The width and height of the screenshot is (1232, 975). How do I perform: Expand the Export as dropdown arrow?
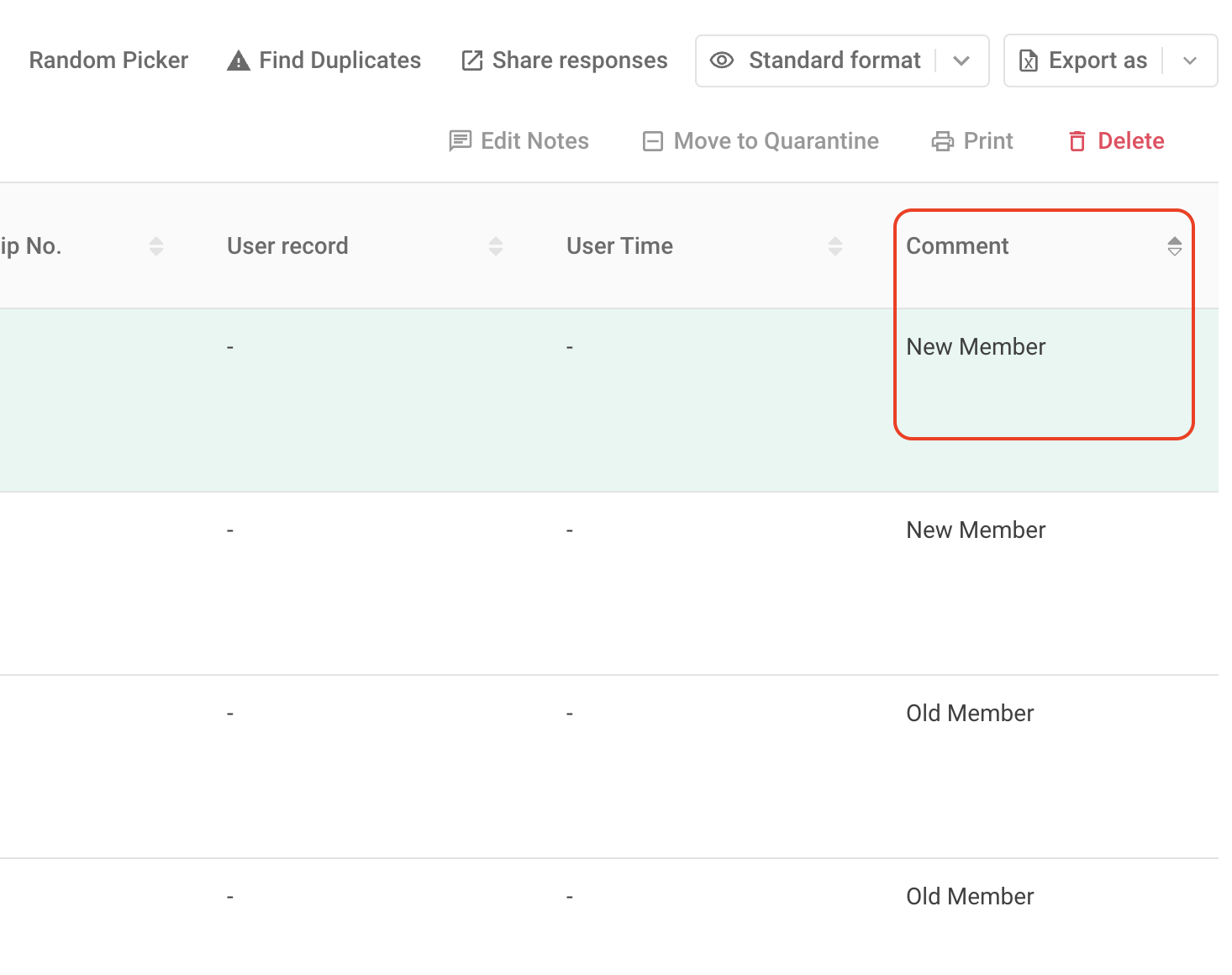1190,61
